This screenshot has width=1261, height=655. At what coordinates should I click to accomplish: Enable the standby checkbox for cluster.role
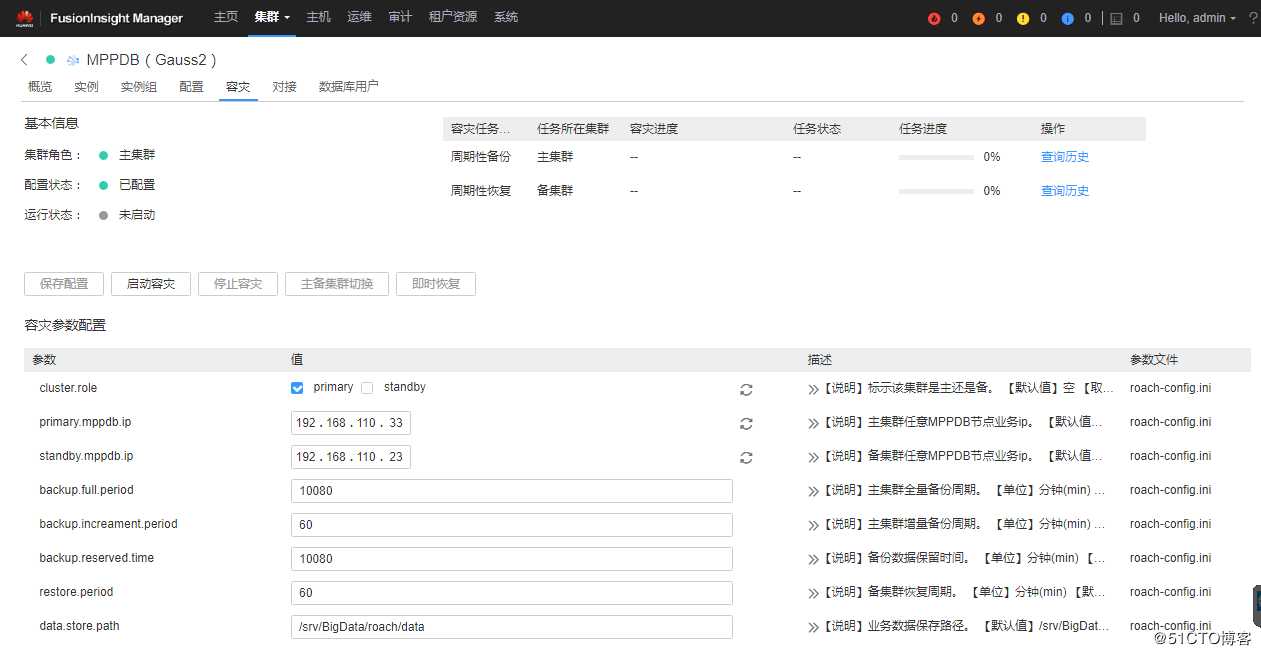(x=367, y=387)
